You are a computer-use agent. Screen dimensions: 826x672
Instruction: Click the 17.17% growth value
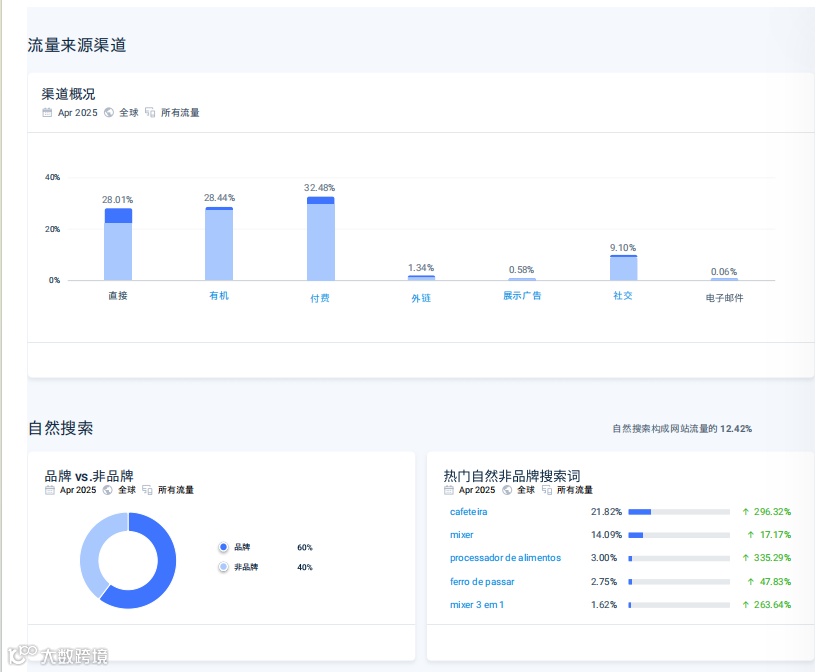pyautogui.click(x=775, y=535)
